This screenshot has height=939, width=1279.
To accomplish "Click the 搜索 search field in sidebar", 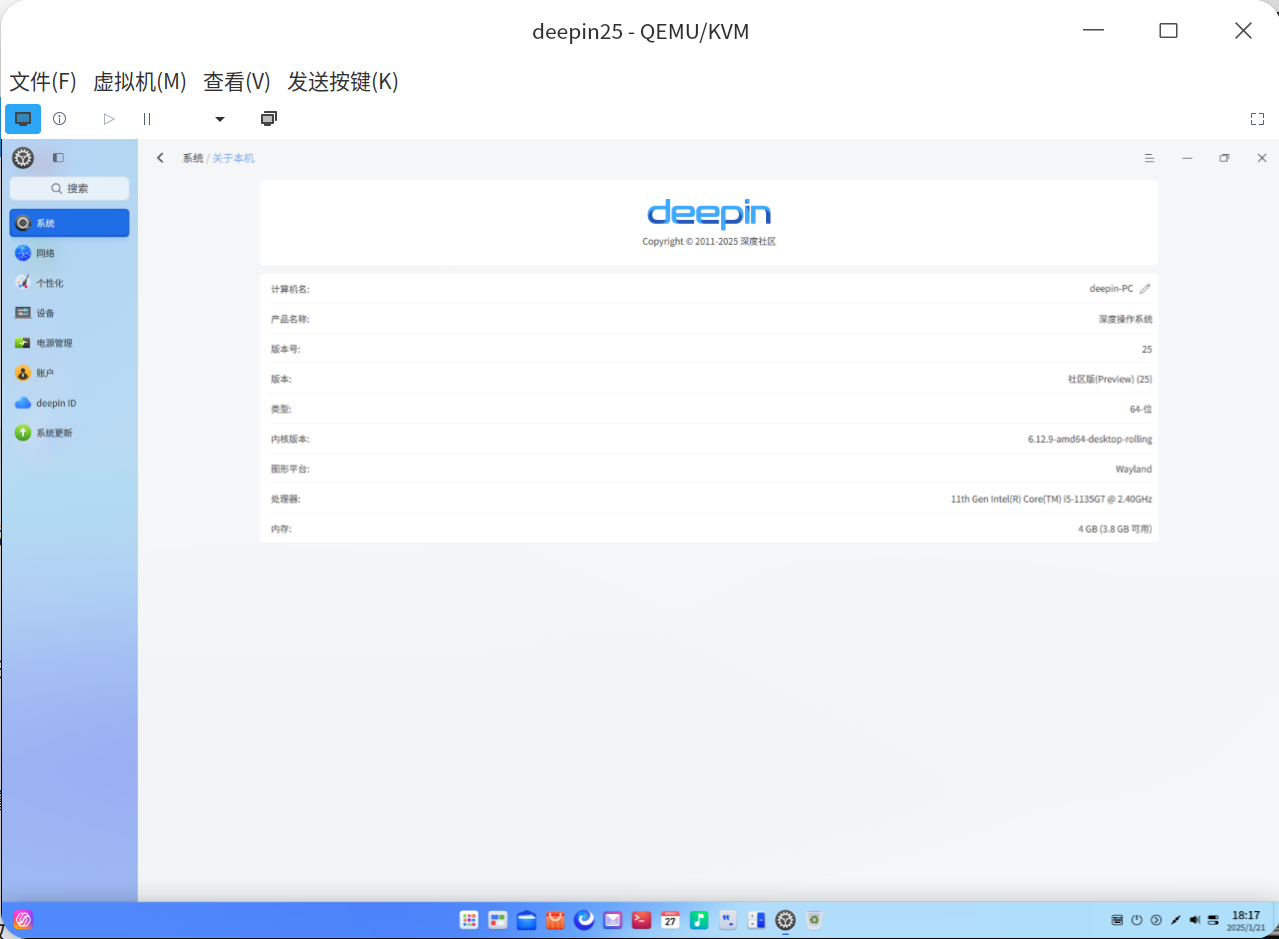I will point(69,188).
